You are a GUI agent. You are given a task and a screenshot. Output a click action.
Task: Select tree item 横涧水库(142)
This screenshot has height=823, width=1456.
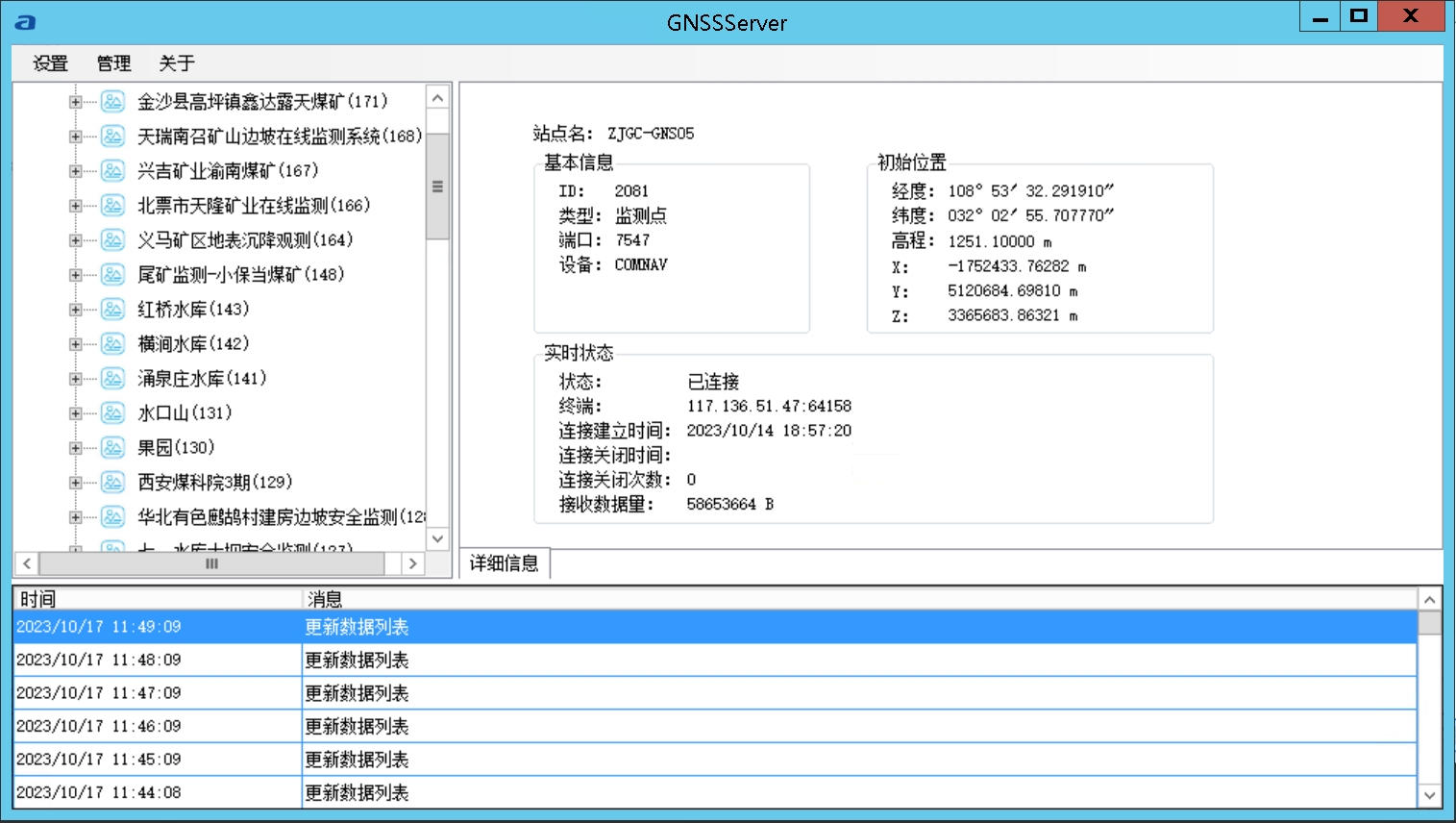point(193,343)
